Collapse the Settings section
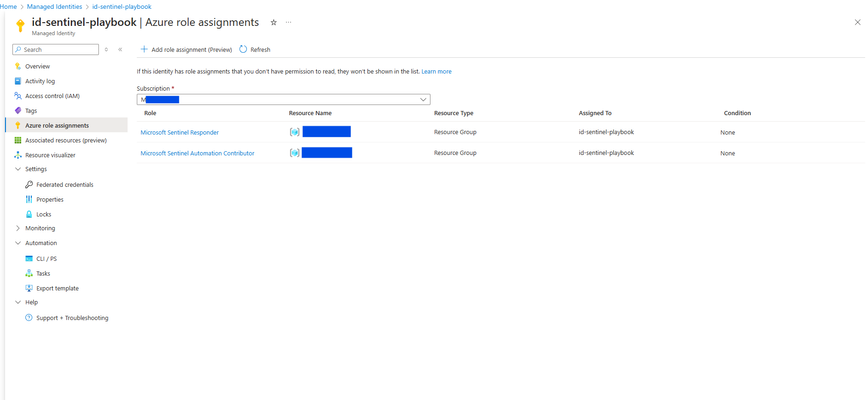This screenshot has width=866, height=400. 18,169
